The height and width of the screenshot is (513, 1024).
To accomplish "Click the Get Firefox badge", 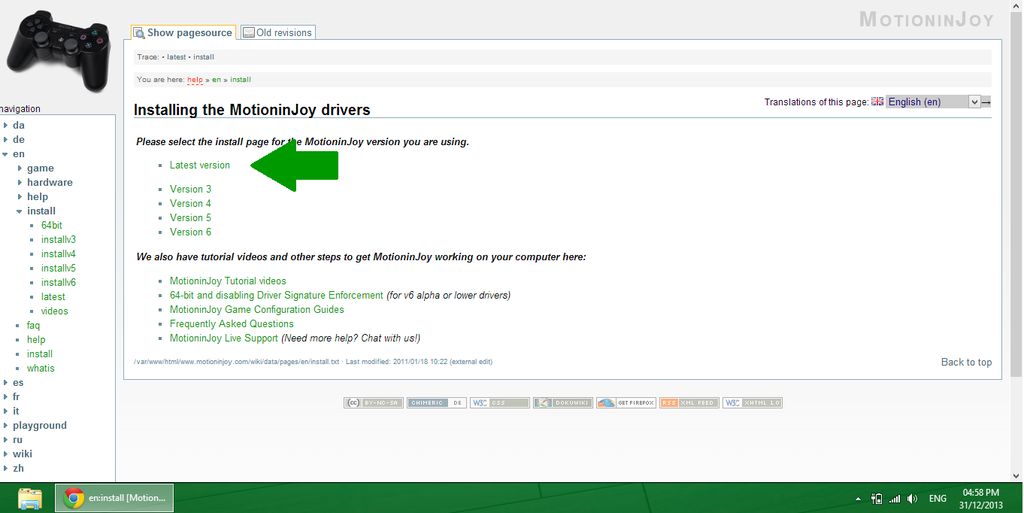I will [x=626, y=403].
